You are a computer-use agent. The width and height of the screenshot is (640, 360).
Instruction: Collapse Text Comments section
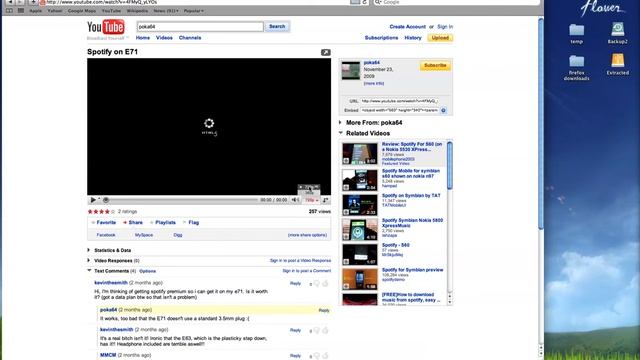point(112,271)
